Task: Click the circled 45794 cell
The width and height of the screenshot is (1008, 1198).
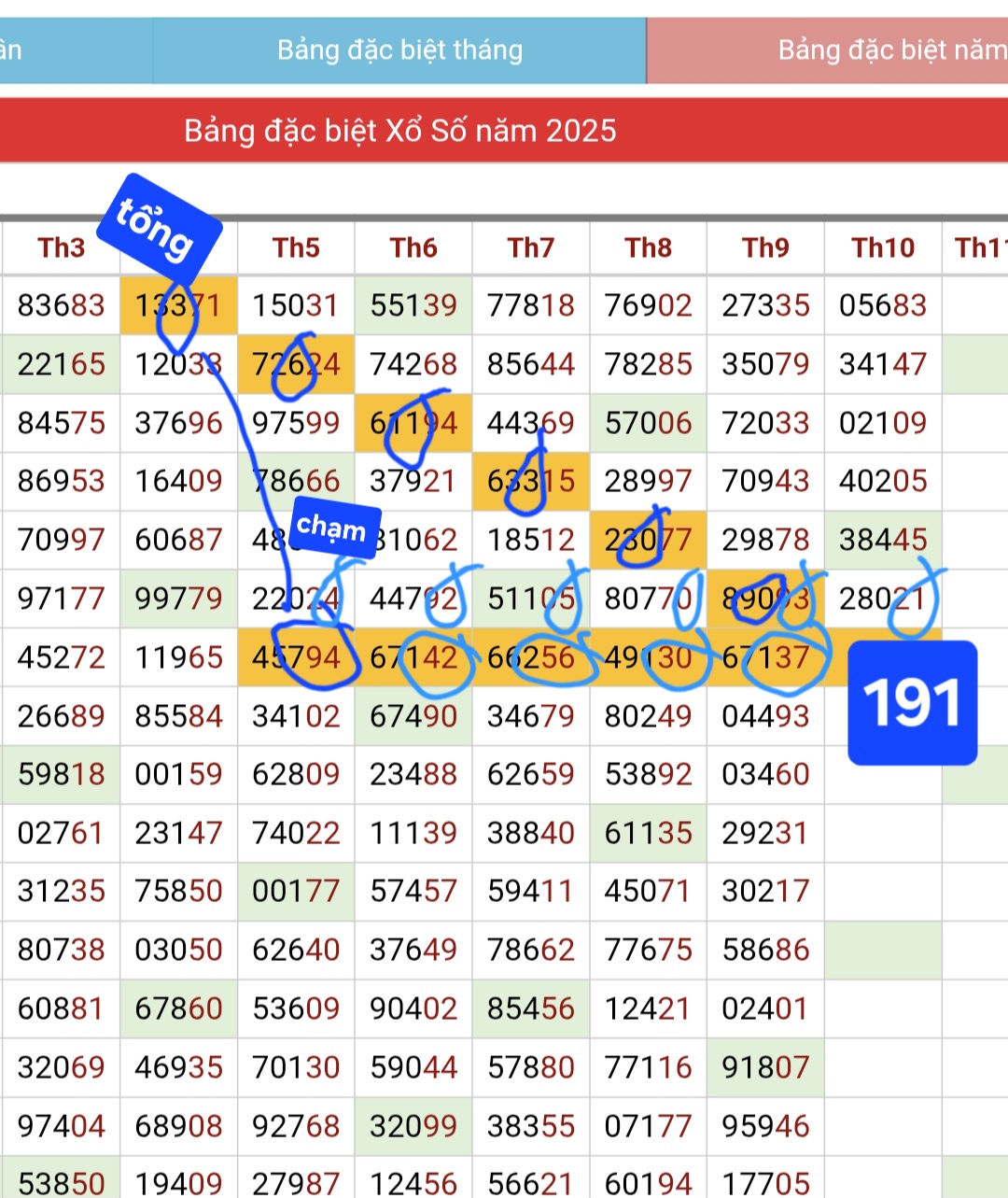Action: (x=296, y=657)
